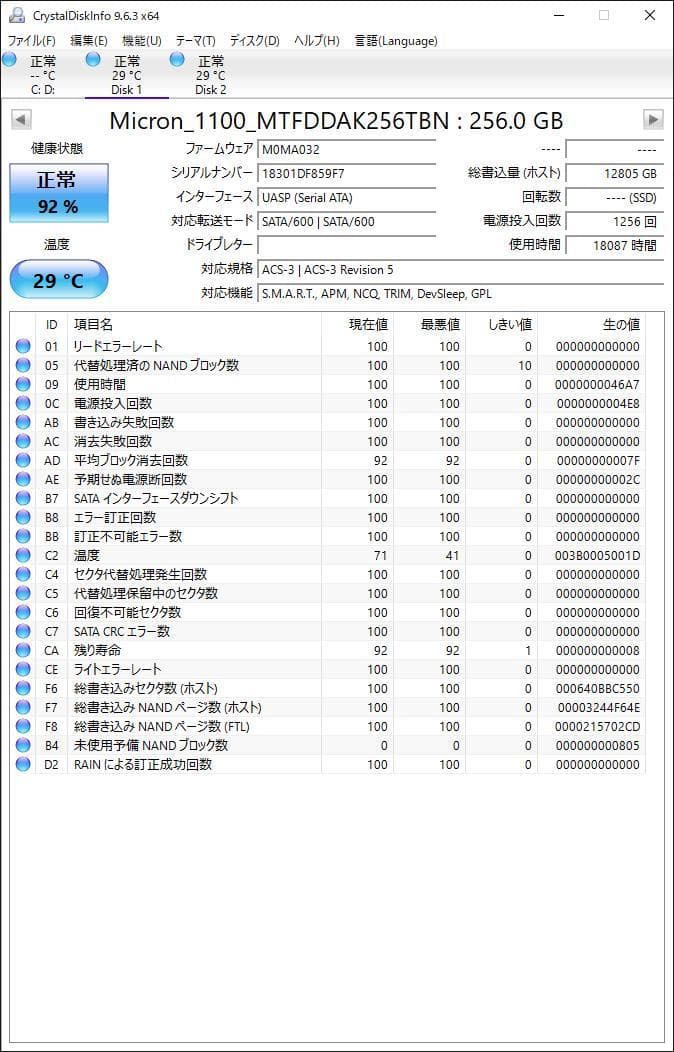The height and width of the screenshot is (1052, 674).
Task: Click the status orb for ID F8 row
Action: tap(23, 727)
